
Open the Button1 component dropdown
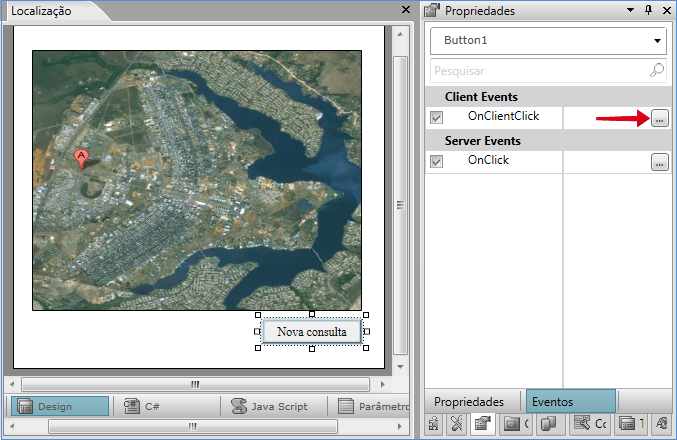point(657,41)
